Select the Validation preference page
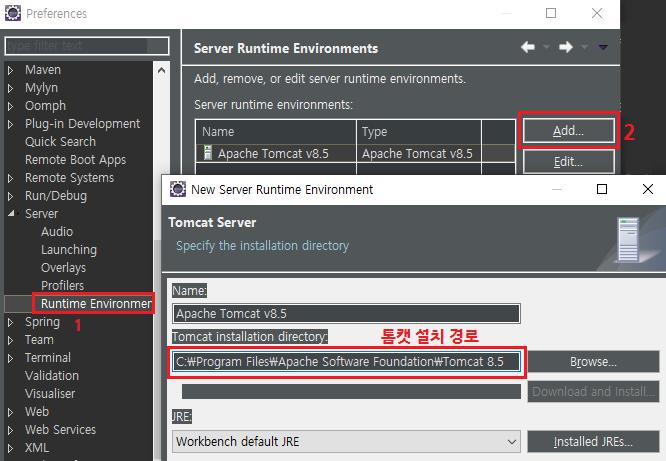Screen dimensions: 666x461 (52, 376)
